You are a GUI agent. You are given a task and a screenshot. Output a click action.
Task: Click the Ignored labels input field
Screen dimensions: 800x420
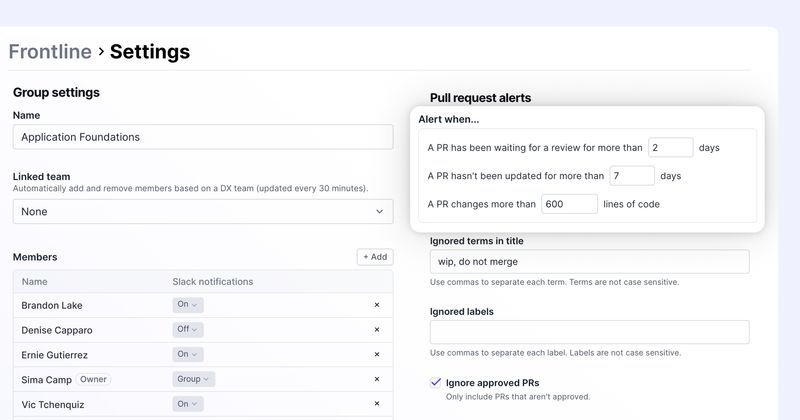click(x=589, y=332)
